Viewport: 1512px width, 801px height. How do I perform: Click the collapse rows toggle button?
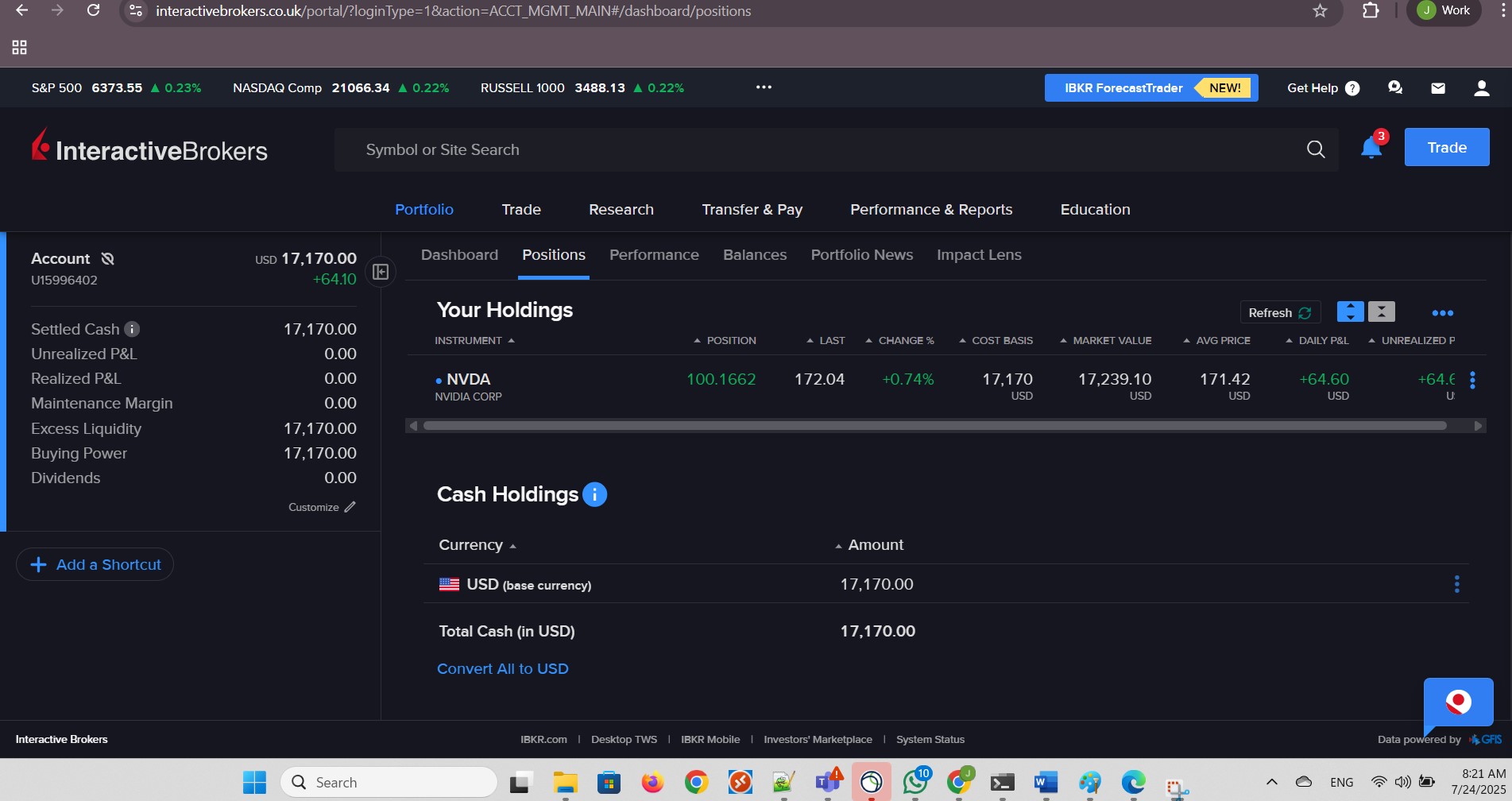1381,311
